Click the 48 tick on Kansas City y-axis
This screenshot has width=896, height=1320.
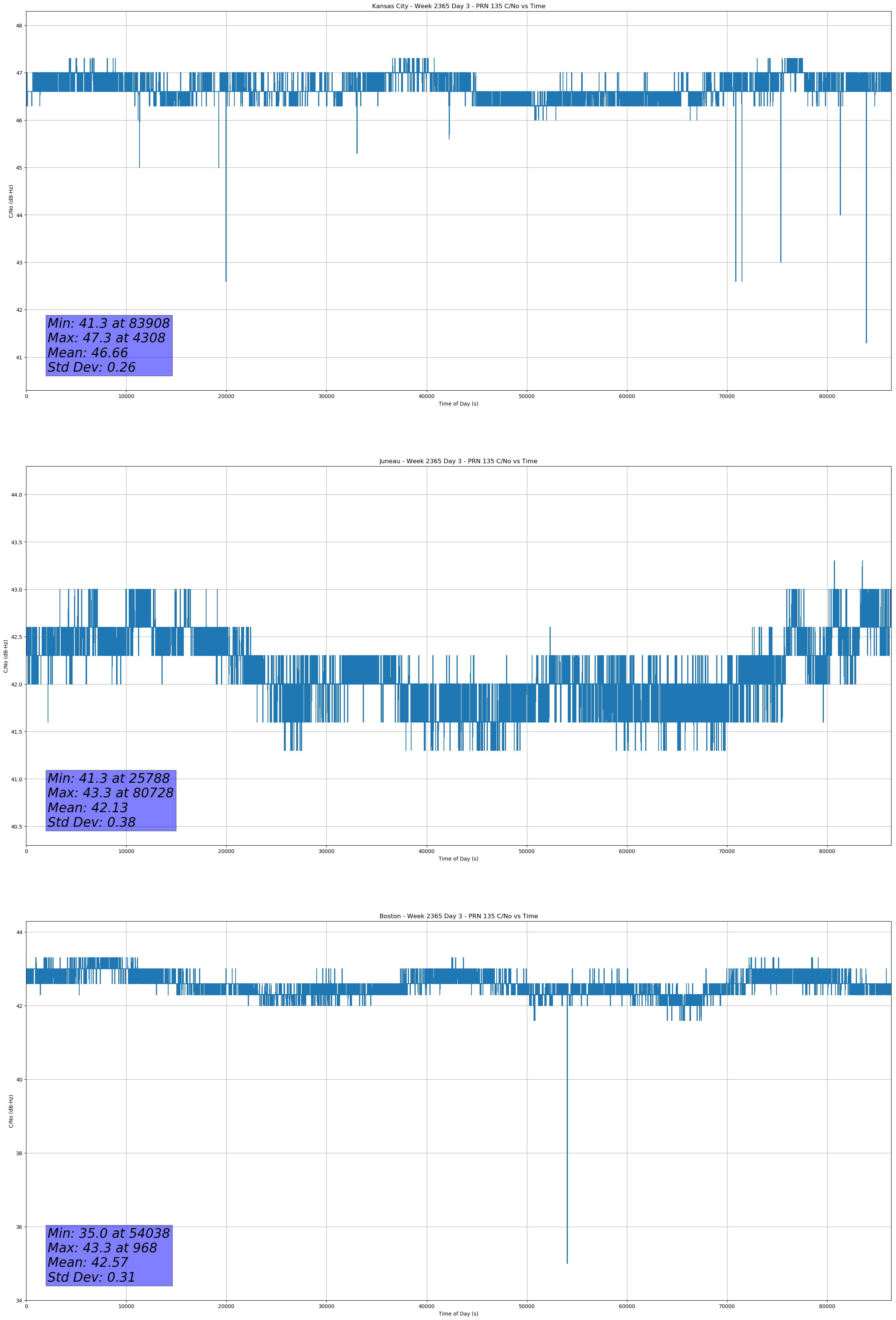[x=19, y=26]
